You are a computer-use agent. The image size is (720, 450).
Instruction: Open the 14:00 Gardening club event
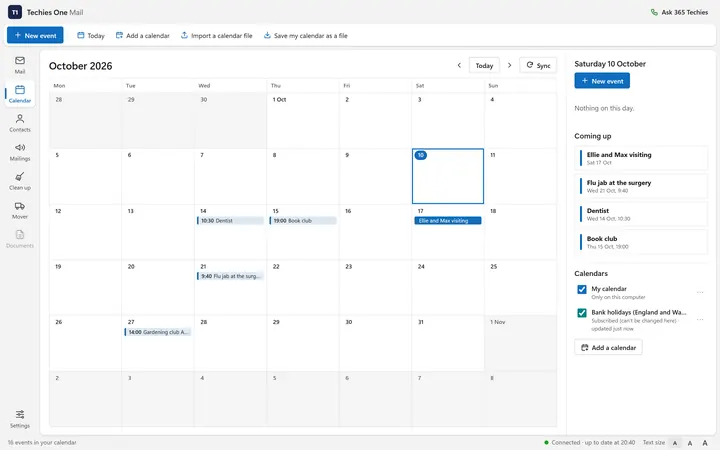coord(158,332)
